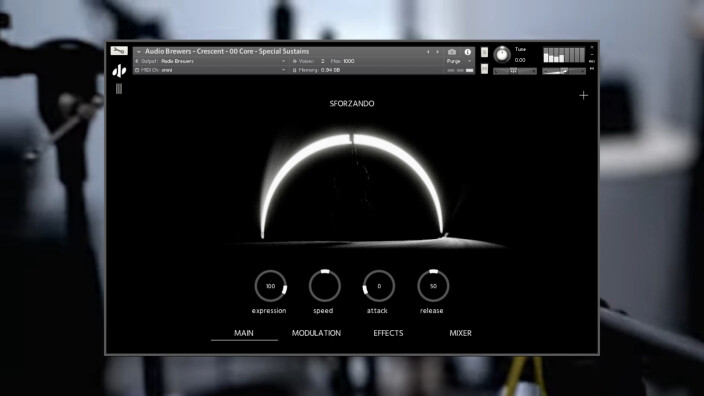Select next instrument preset arrow
704x396 pixels.
tap(437, 52)
